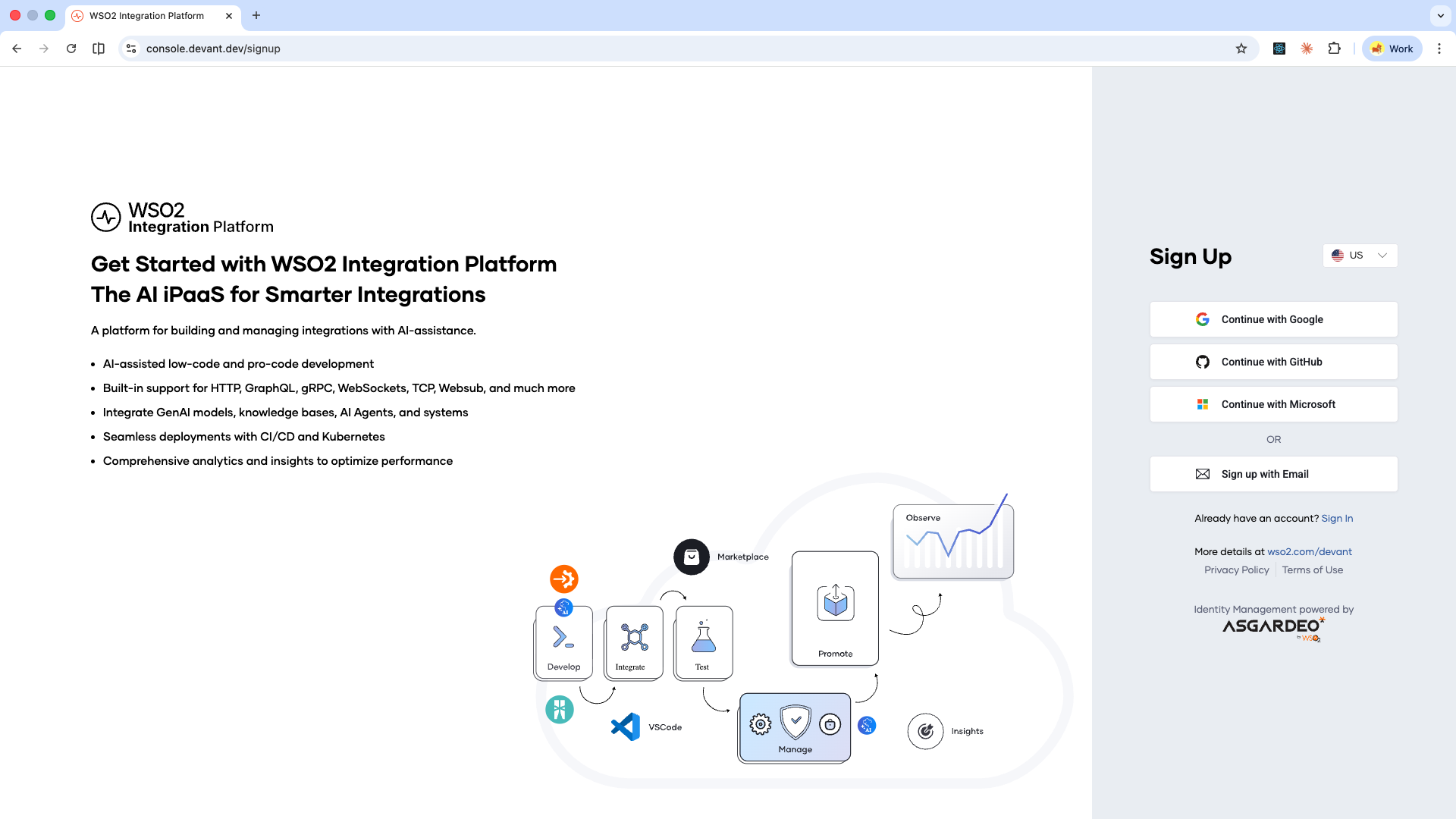The height and width of the screenshot is (819, 1456).
Task: Open the Chrome three-dot menu
Action: point(1439,49)
